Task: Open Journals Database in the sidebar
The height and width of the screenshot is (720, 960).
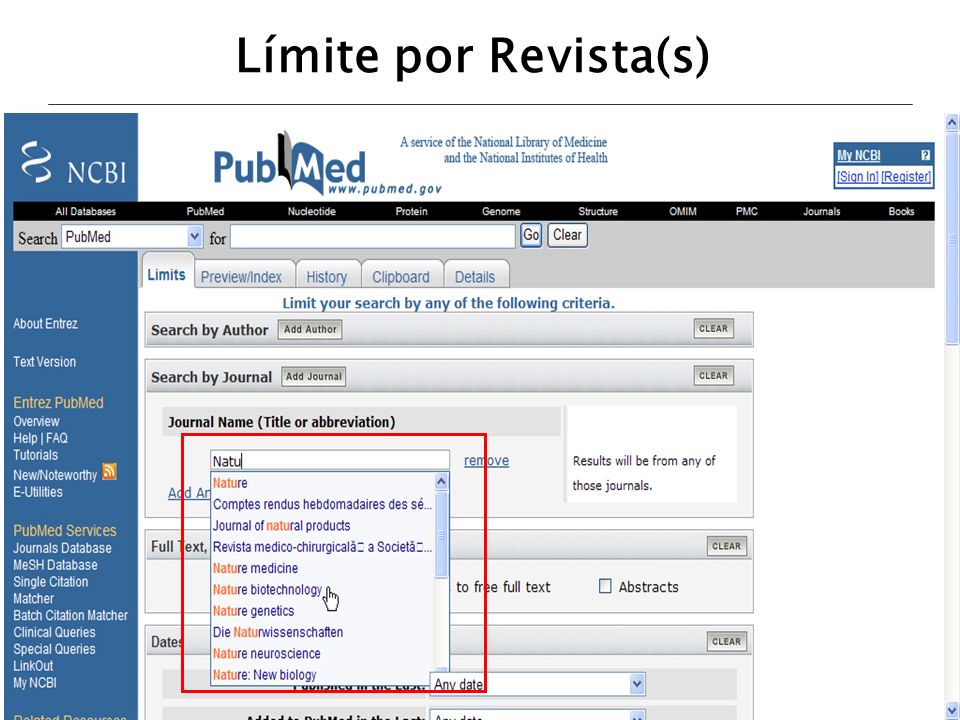Action: pos(62,549)
